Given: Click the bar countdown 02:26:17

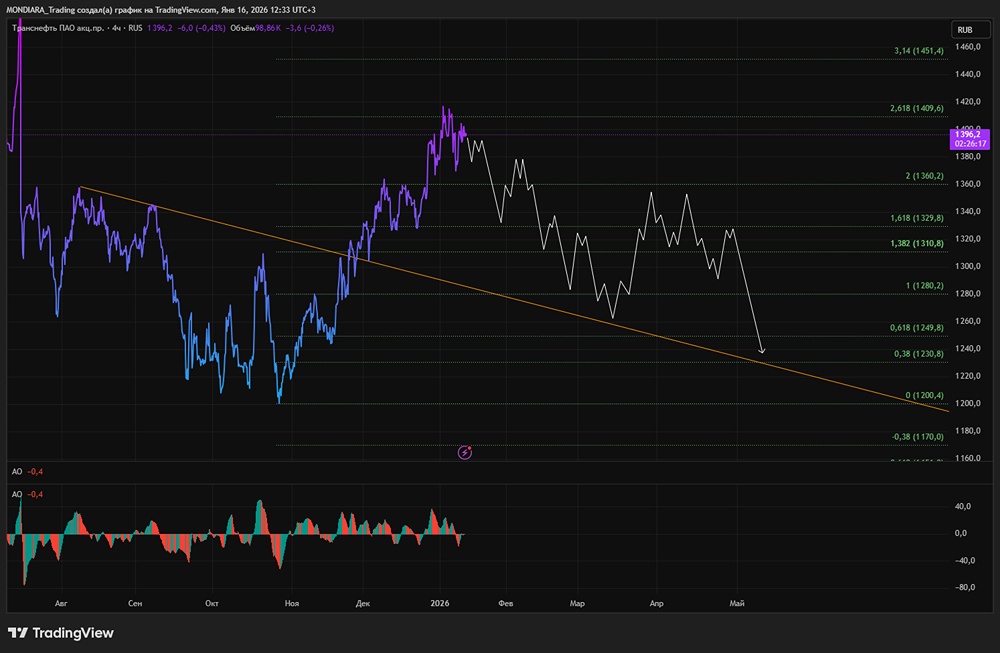Looking at the screenshot, I should [969, 144].
